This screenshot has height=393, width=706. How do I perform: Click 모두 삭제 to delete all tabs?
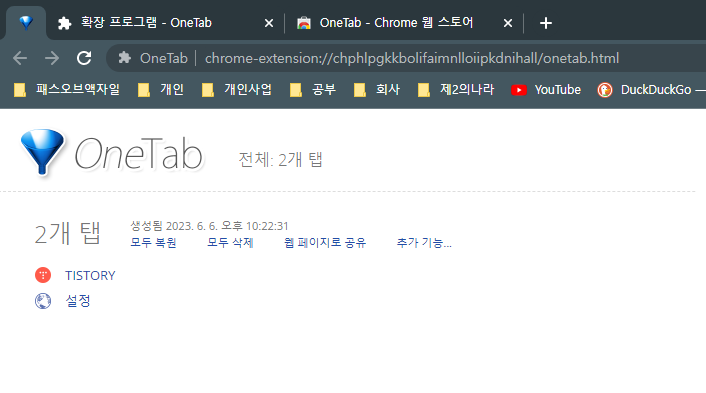[230, 243]
